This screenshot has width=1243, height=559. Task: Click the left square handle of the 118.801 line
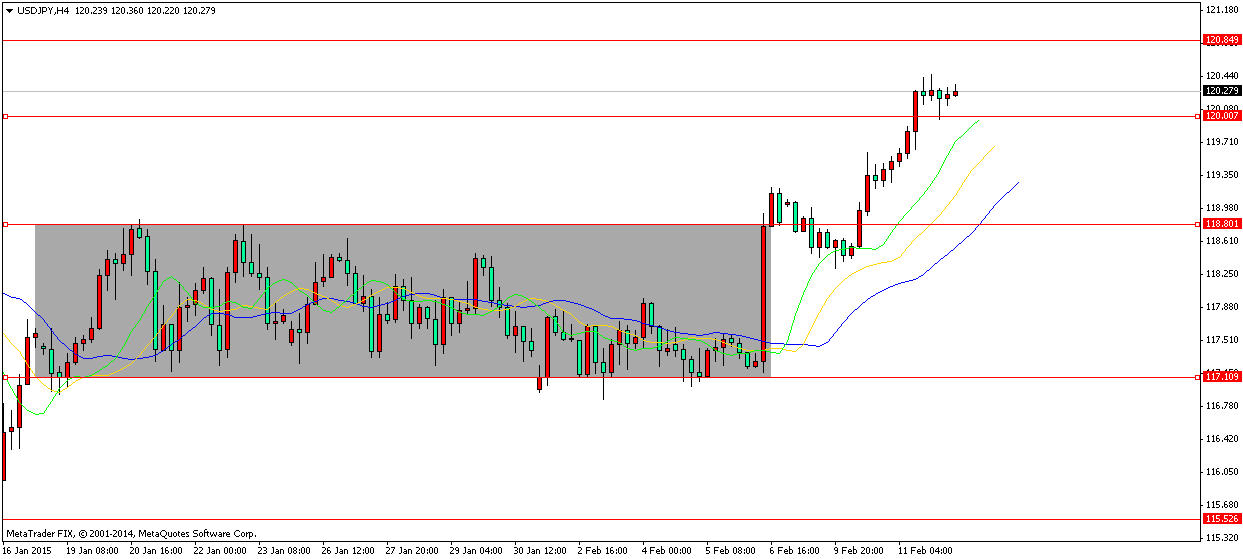6,224
